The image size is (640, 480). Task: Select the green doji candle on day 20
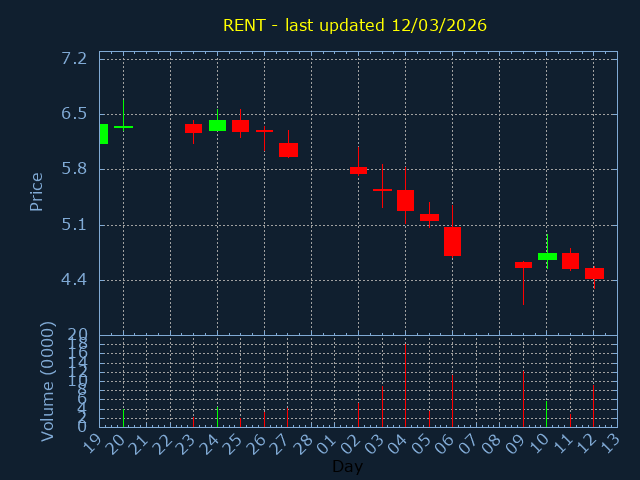pyautogui.click(x=123, y=127)
